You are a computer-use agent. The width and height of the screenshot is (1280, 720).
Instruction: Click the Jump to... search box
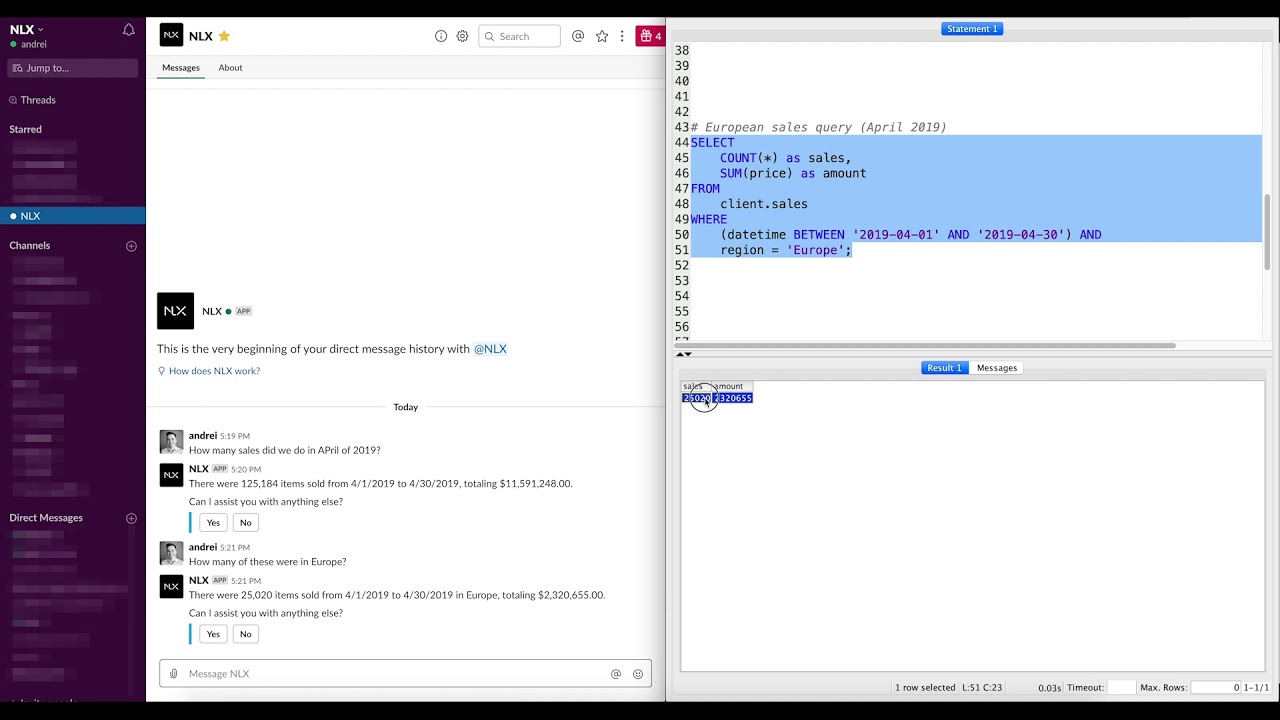tap(72, 68)
